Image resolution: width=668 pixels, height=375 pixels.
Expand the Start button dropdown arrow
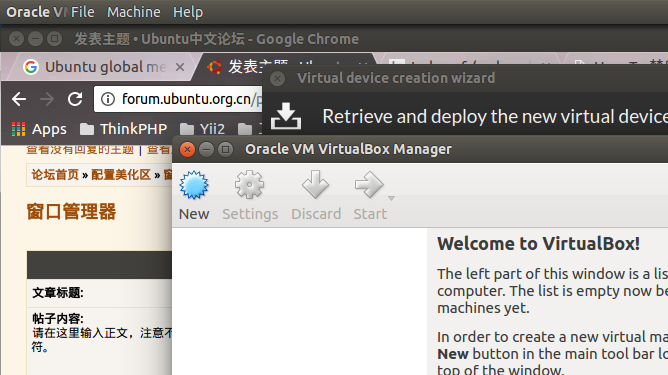click(391, 198)
